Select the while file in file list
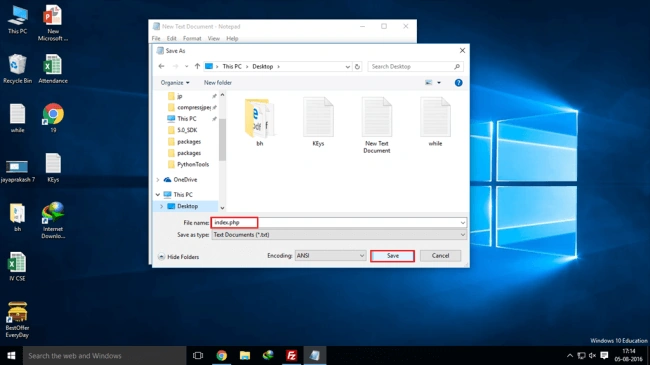 (x=435, y=122)
